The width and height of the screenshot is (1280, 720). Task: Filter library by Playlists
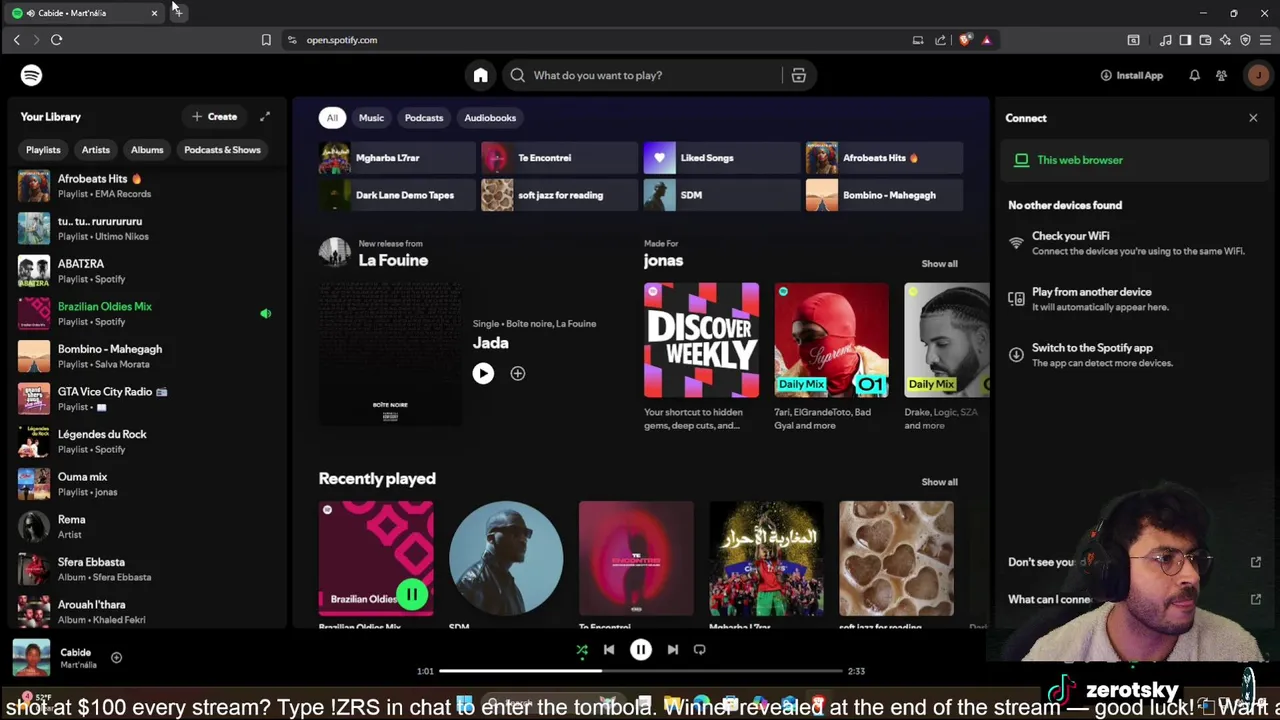[43, 150]
